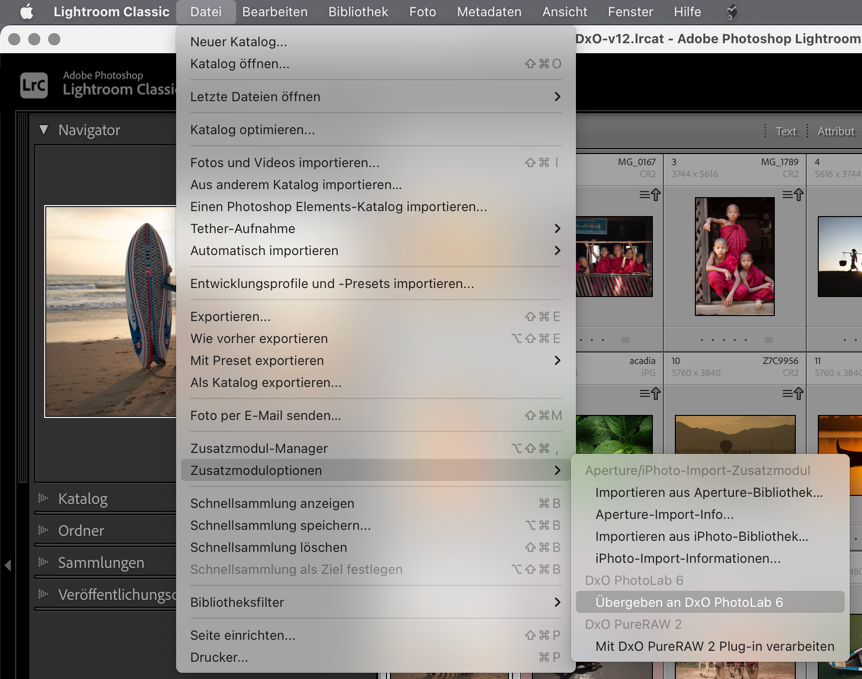Choose Als Katalog exportieren...

(x=375, y=383)
